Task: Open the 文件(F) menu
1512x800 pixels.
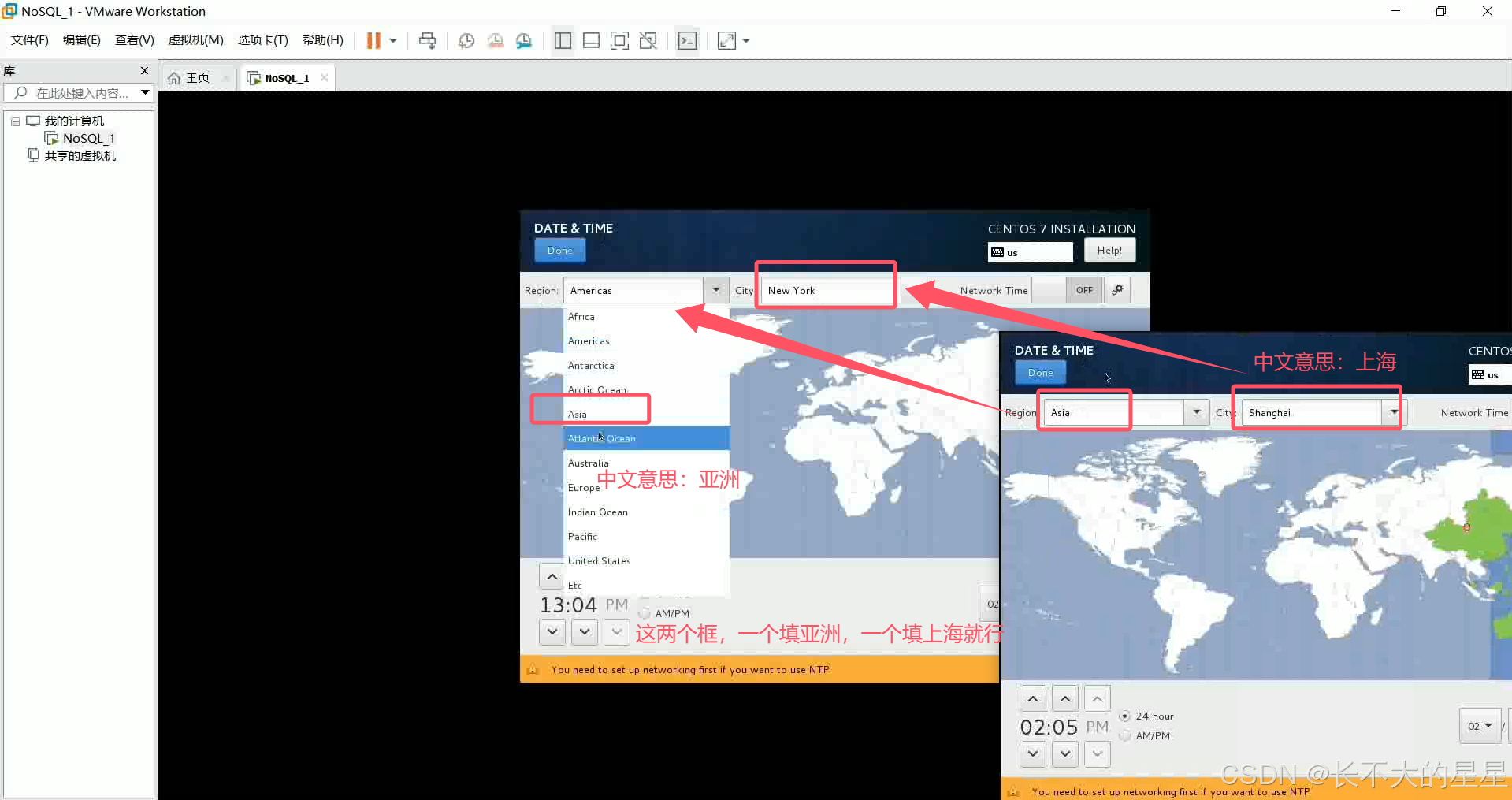Action: tap(30, 40)
